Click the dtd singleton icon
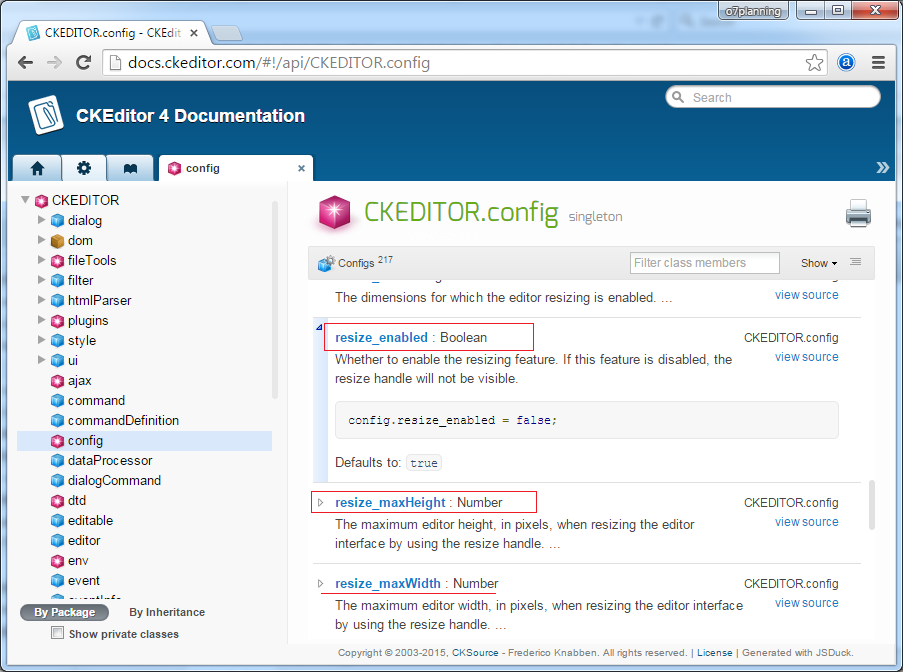The width and height of the screenshot is (903, 672). [57, 501]
